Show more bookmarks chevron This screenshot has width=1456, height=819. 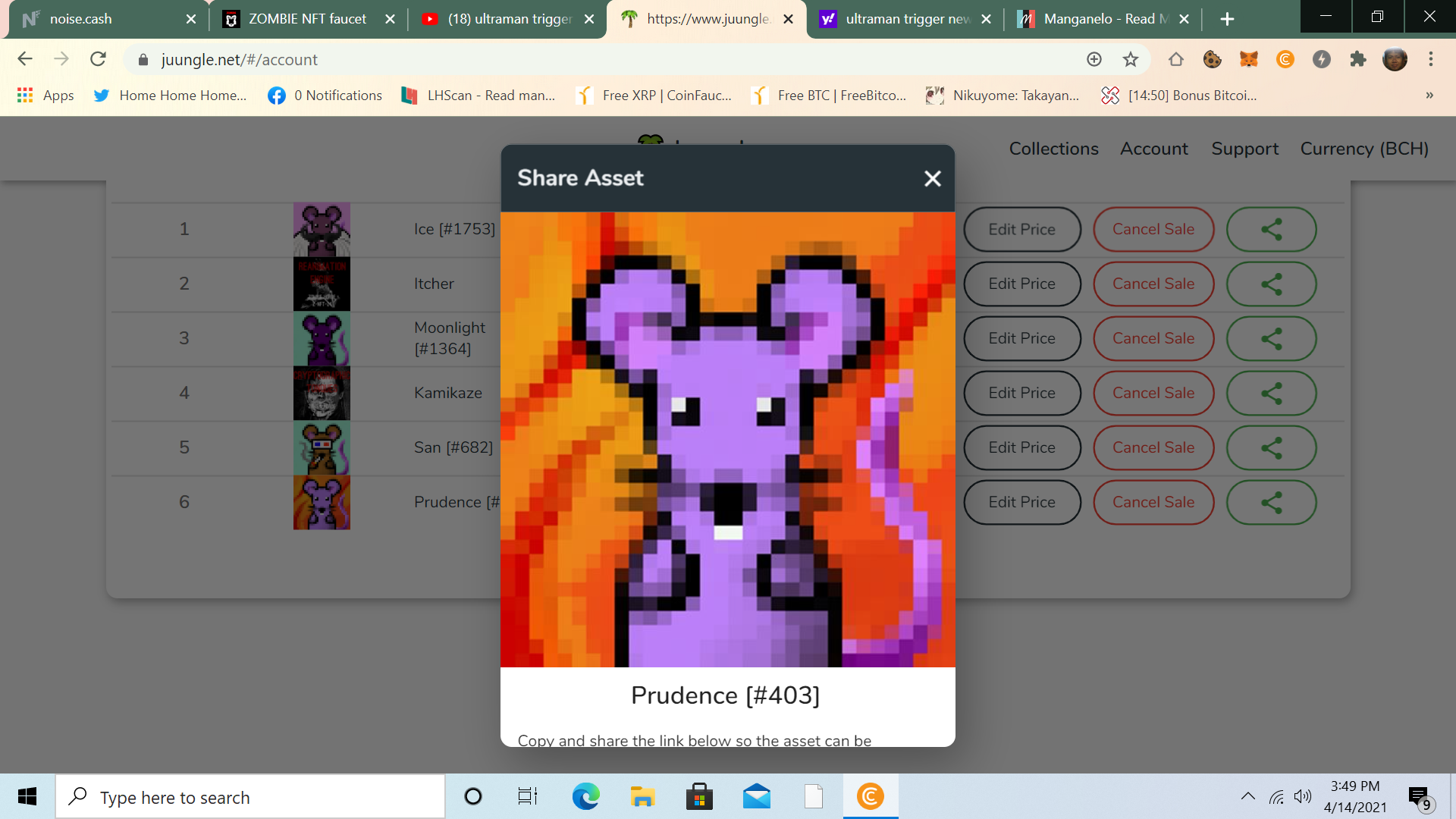click(x=1429, y=96)
